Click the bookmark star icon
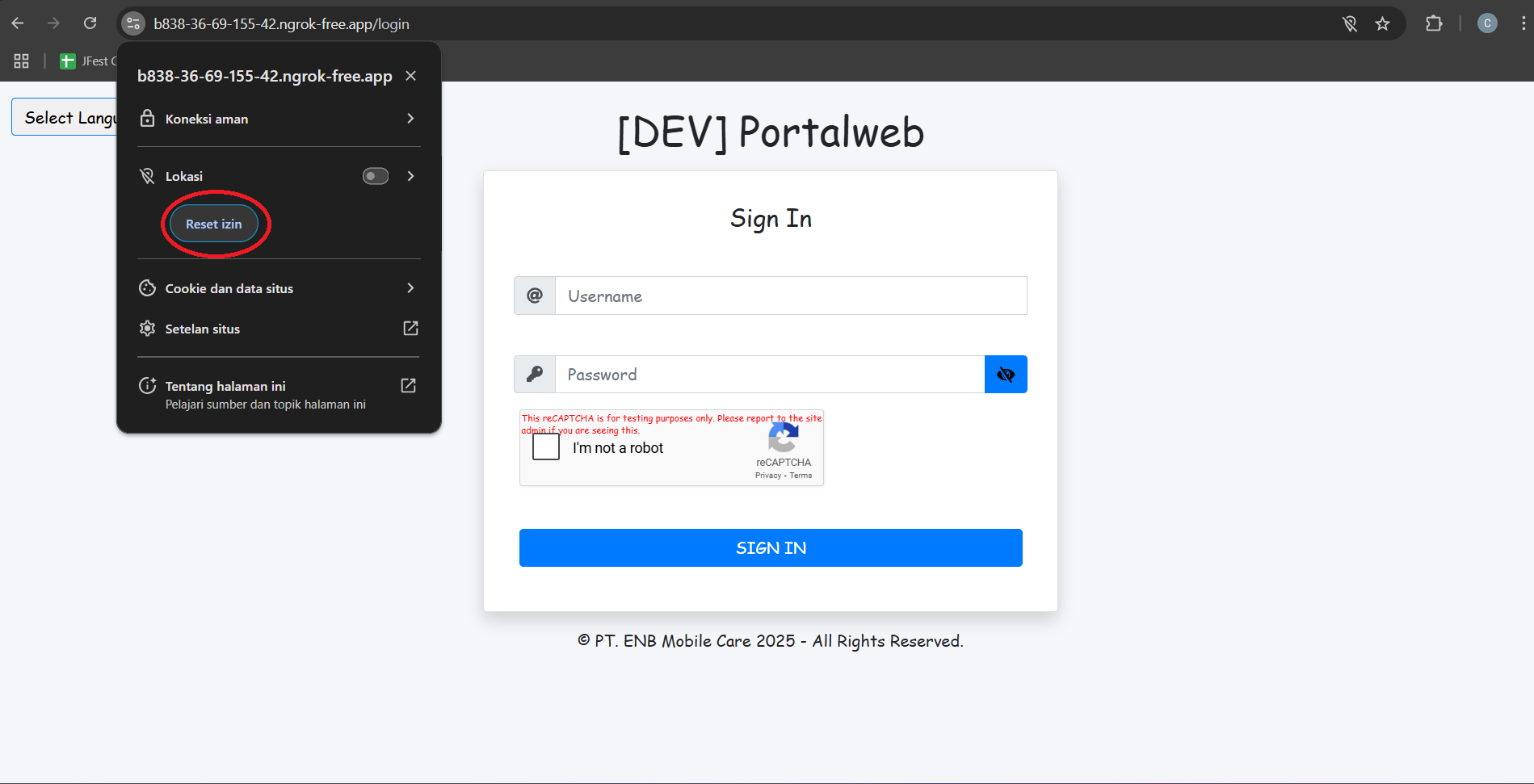 [x=1382, y=24]
